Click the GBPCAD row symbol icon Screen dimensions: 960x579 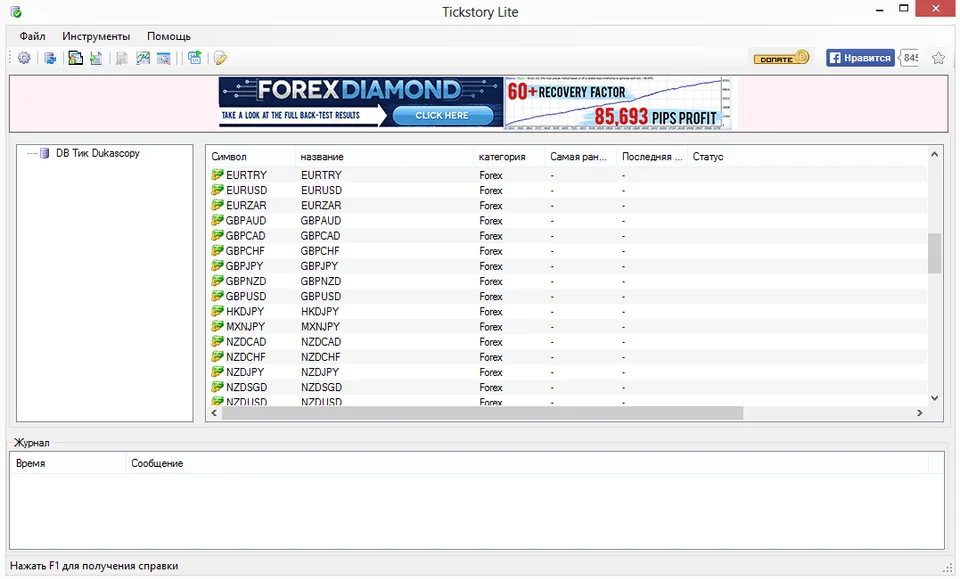pos(217,236)
